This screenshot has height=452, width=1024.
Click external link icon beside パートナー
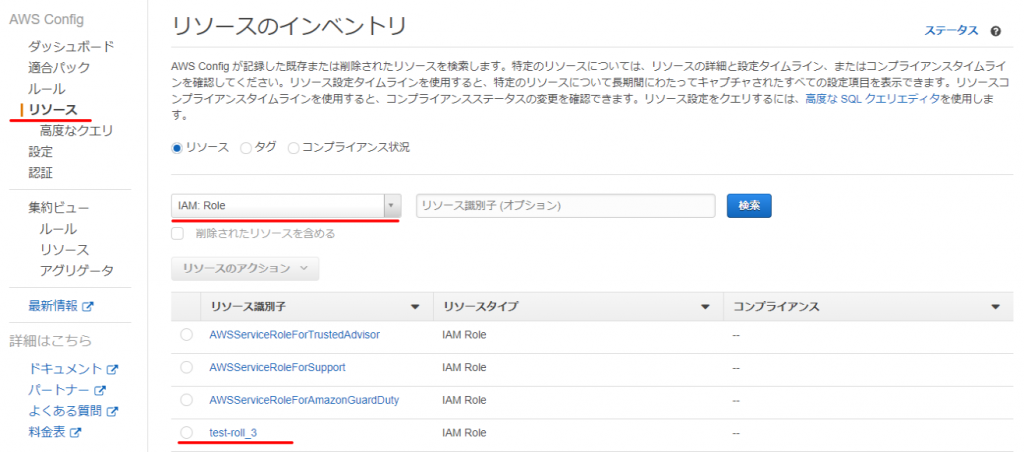pyautogui.click(x=99, y=391)
